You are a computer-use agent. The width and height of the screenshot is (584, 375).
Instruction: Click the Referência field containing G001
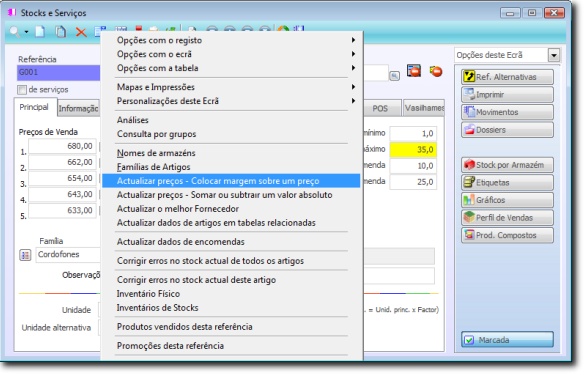click(58, 72)
